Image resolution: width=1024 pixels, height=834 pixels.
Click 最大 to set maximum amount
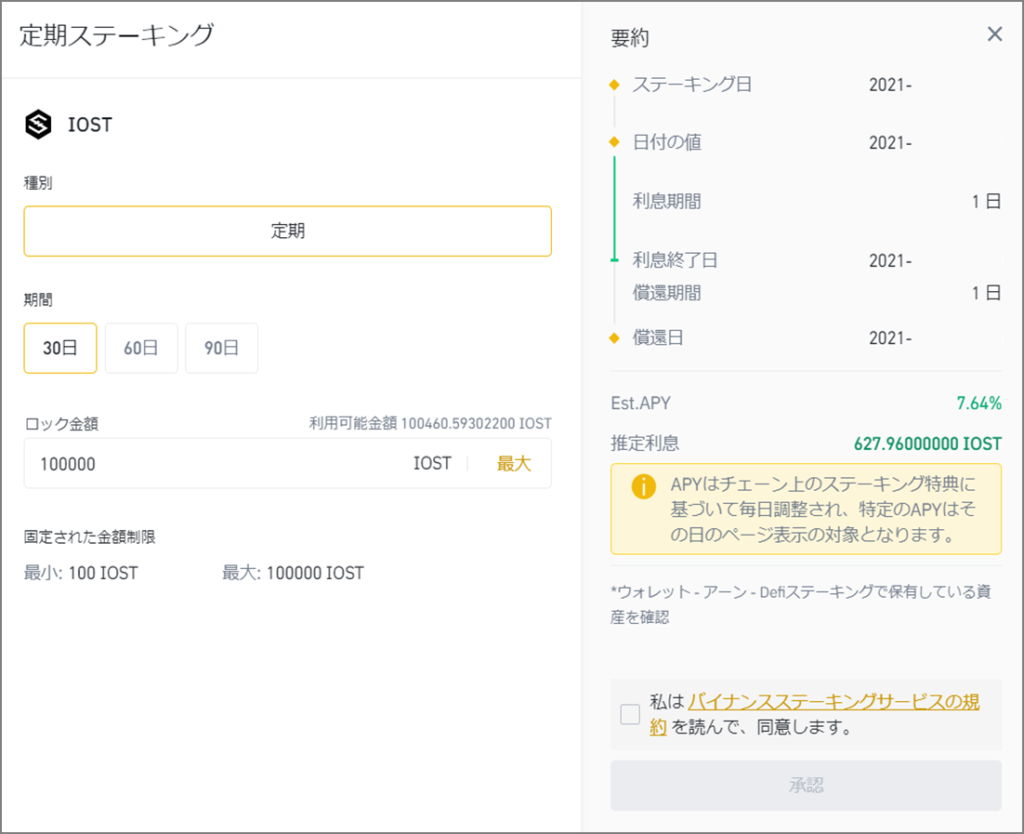tap(514, 464)
